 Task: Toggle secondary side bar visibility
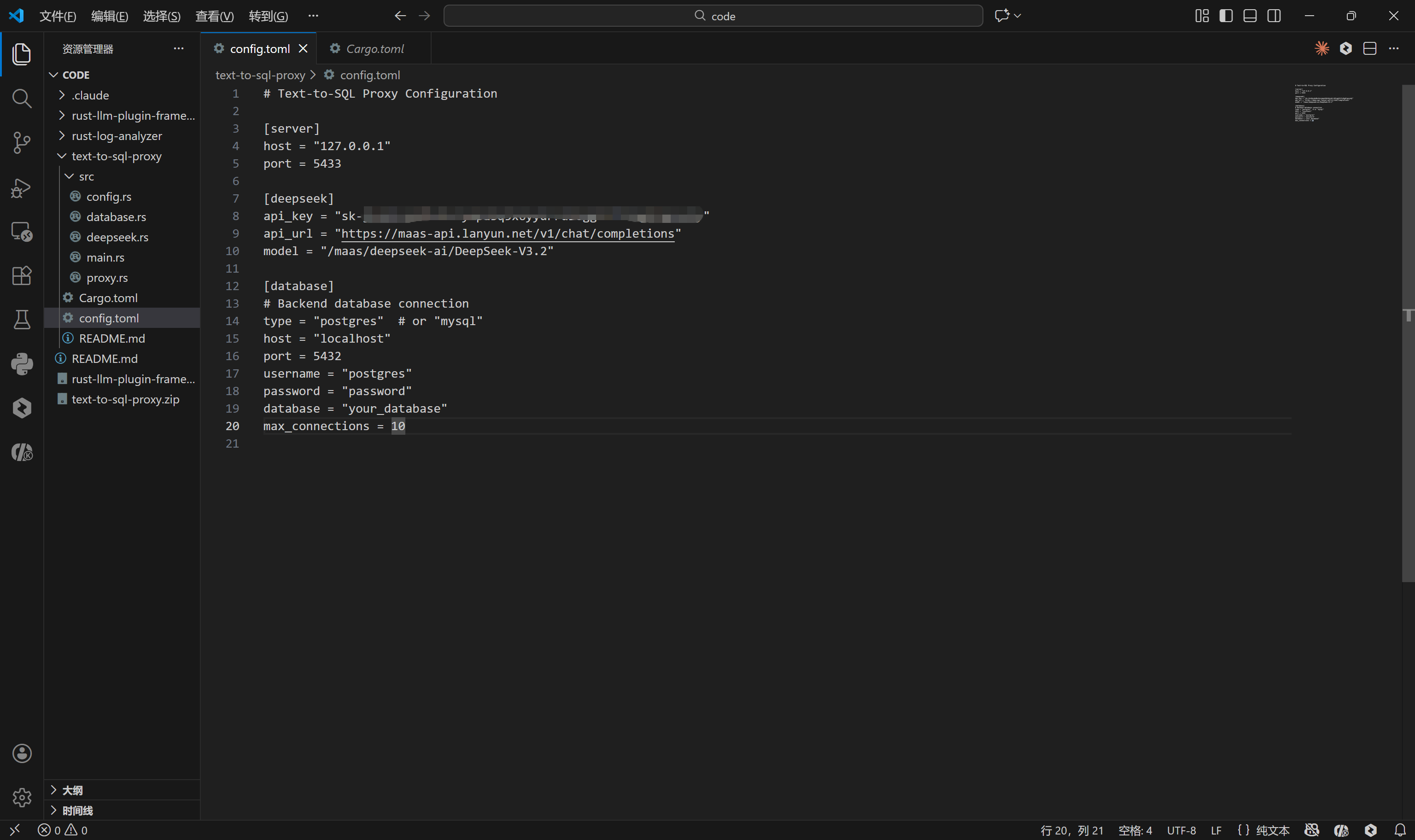[x=1274, y=16]
